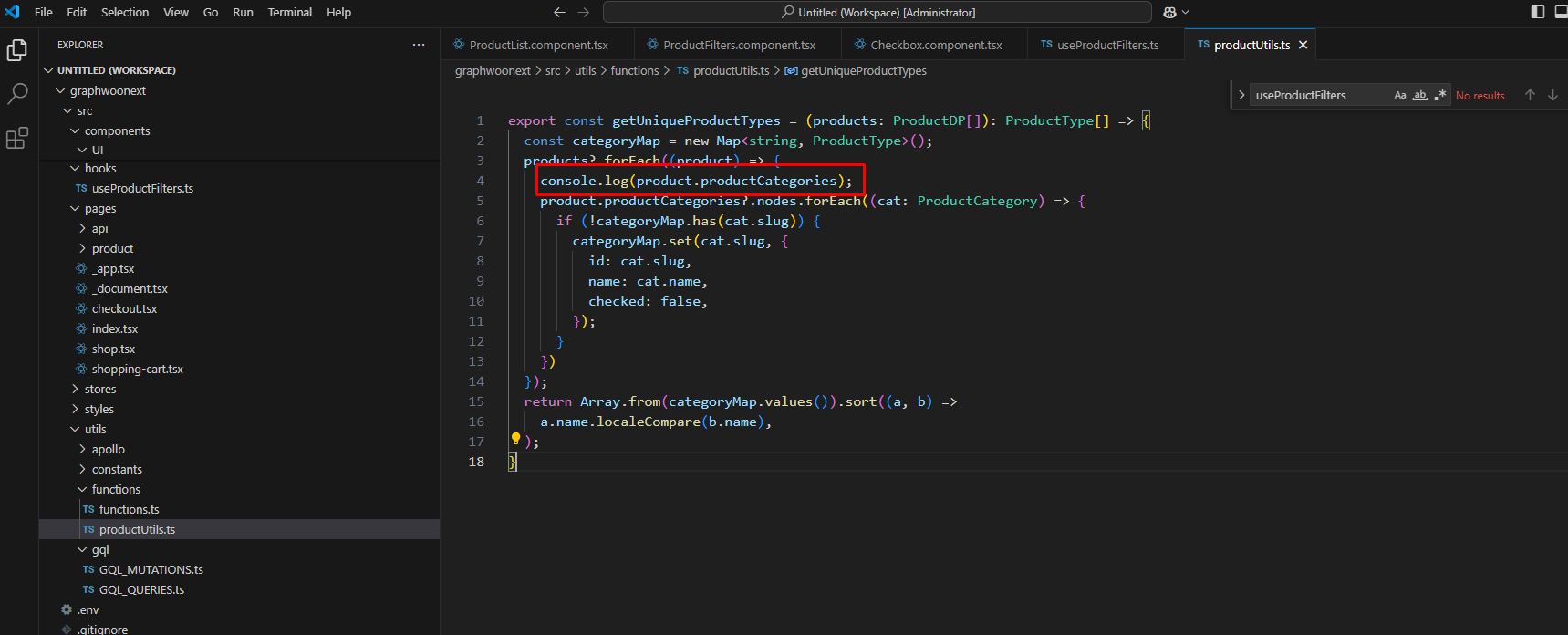
Task: Open the Extensions view icon
Action: (17, 138)
